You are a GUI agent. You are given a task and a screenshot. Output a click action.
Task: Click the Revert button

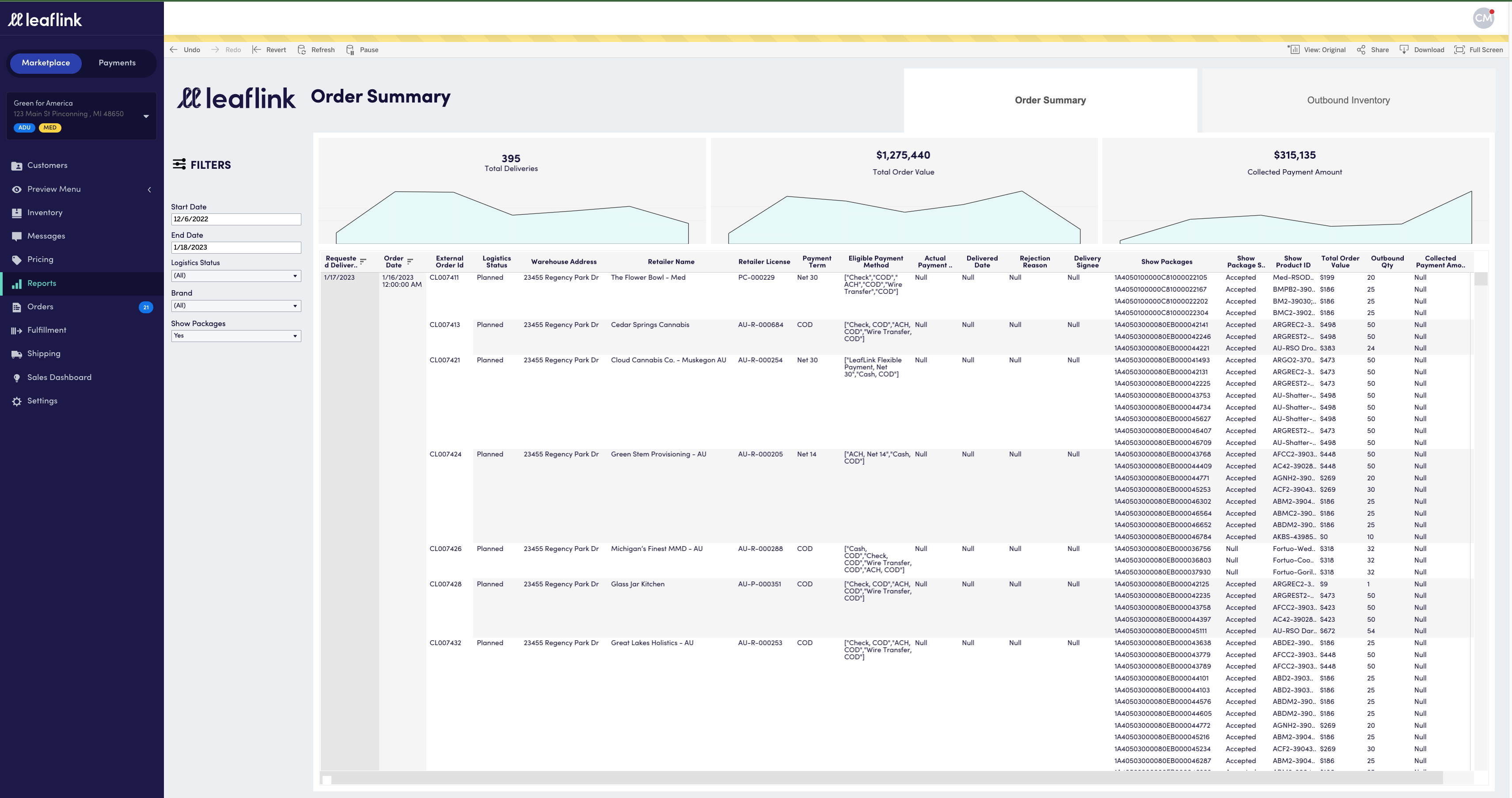pyautogui.click(x=270, y=50)
